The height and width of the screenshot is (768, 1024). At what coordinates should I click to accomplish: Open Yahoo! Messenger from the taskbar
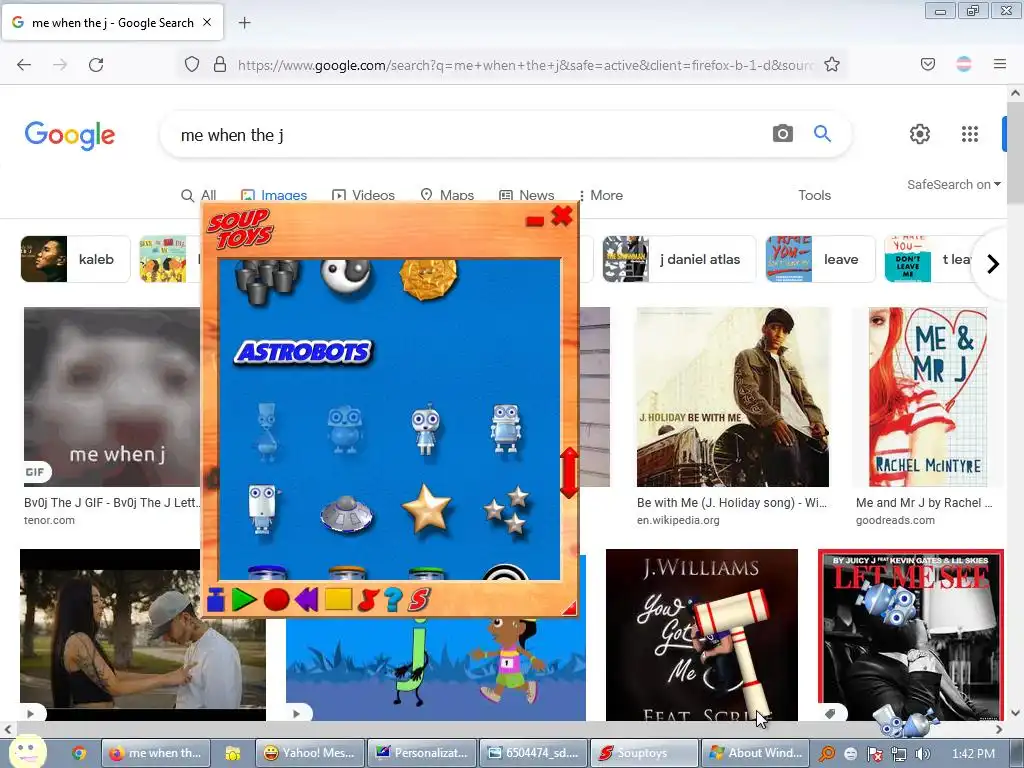click(310, 753)
